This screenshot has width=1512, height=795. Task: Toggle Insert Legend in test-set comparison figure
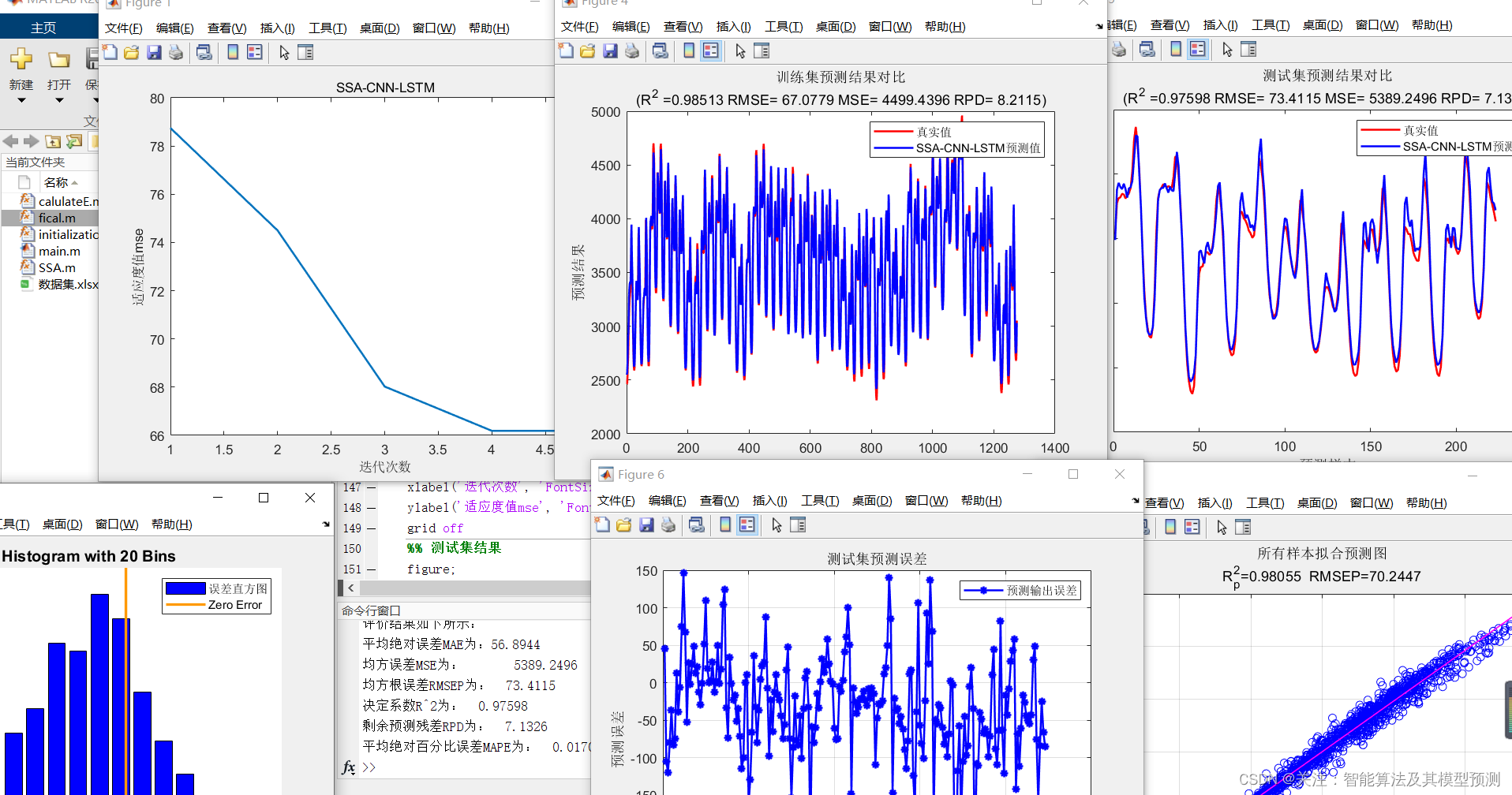click(x=1198, y=49)
